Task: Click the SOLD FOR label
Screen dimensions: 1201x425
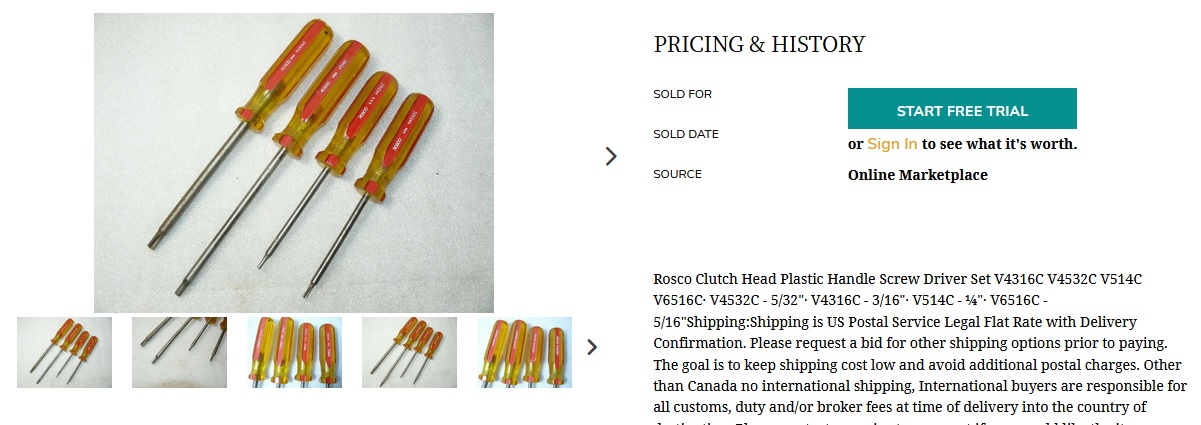Action: click(682, 94)
